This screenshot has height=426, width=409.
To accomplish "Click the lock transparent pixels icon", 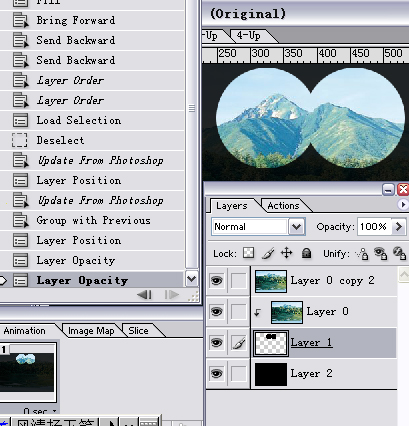I will [248, 253].
